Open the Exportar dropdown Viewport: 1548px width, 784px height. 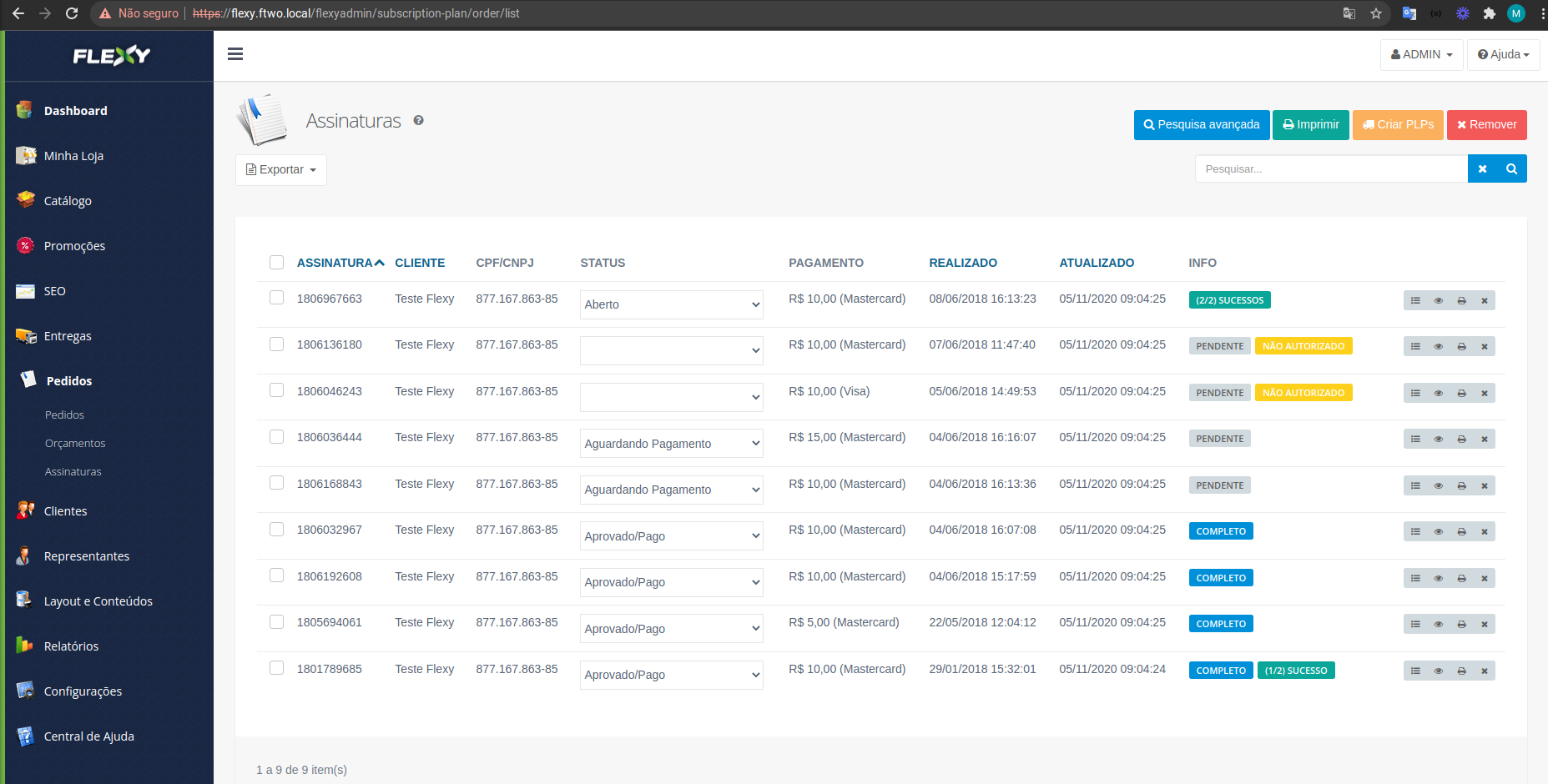pyautogui.click(x=281, y=170)
